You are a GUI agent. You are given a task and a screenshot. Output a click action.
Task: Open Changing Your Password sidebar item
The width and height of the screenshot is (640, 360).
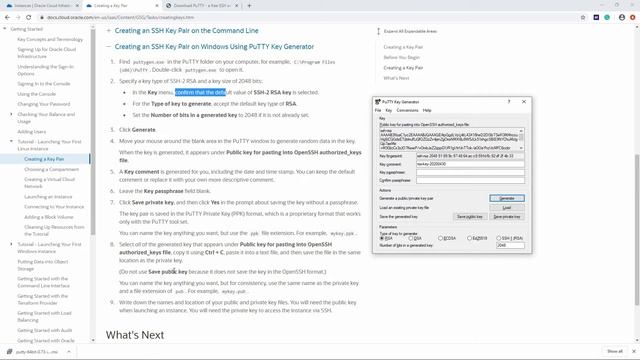pyautogui.click(x=44, y=104)
